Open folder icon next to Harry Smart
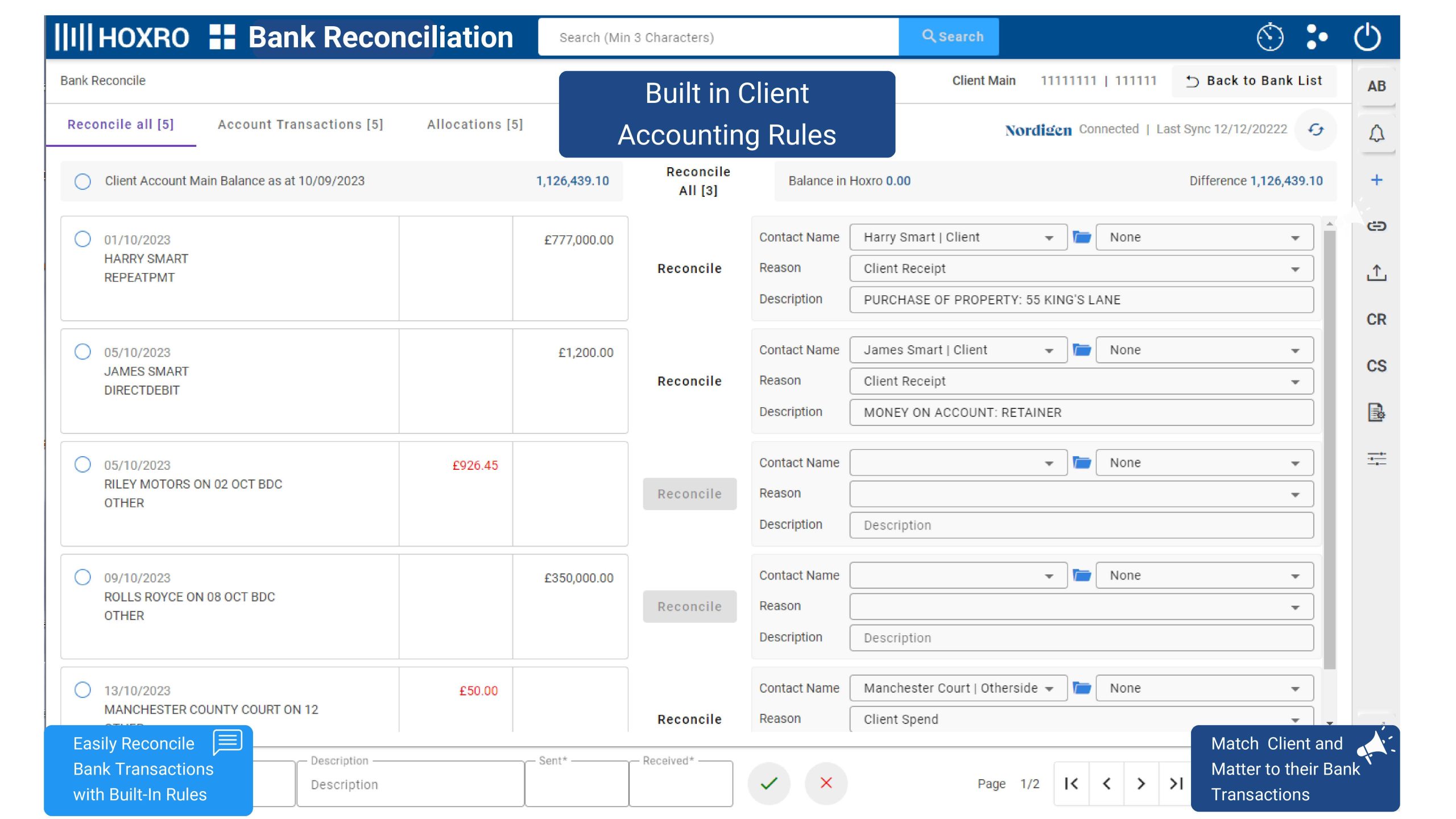The height and width of the screenshot is (819, 1456). (1081, 237)
